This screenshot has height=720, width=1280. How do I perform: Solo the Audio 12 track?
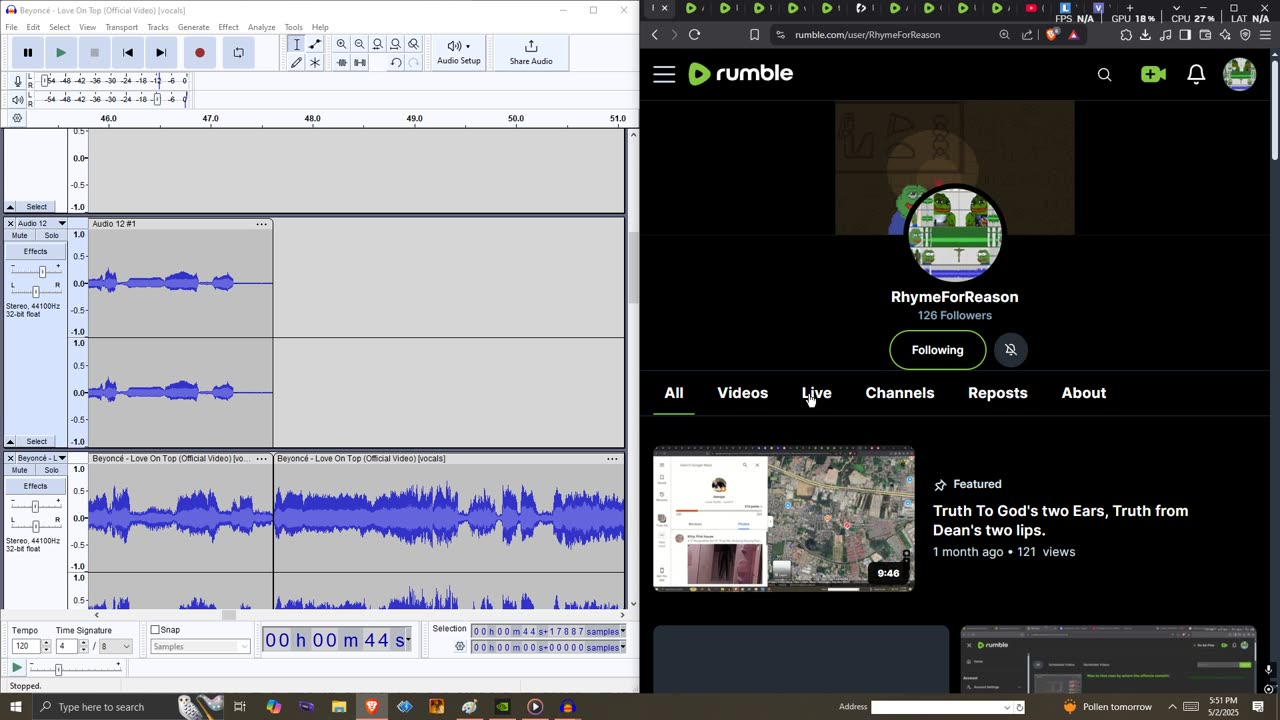coord(51,235)
